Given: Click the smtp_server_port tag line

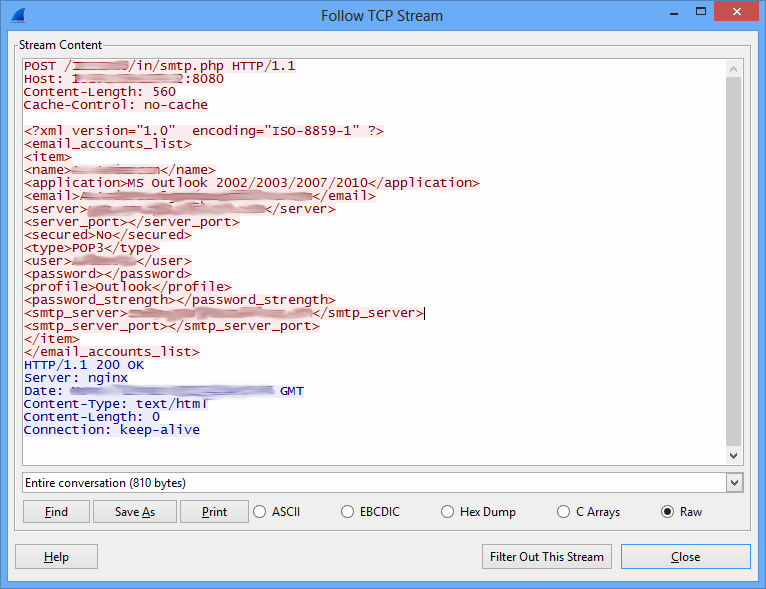Looking at the screenshot, I should pyautogui.click(x=172, y=326).
